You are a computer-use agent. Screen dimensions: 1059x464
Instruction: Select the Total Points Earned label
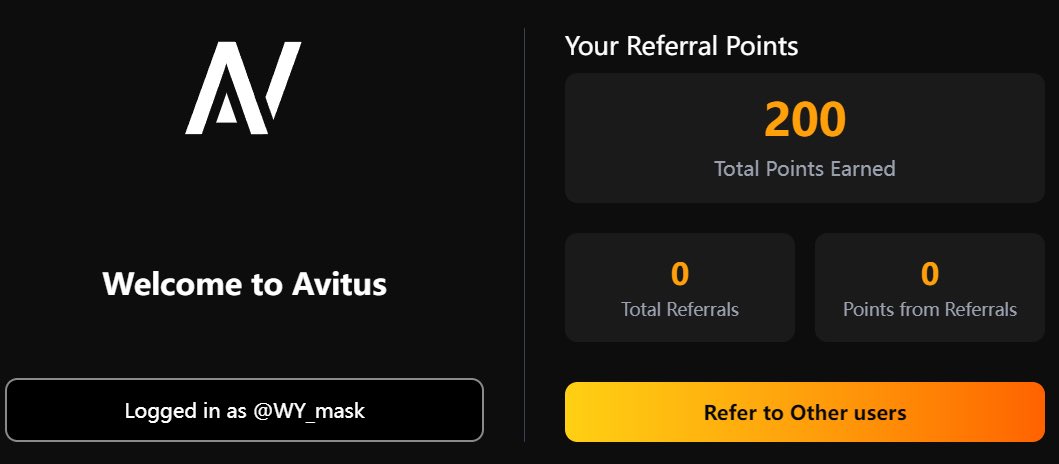804,168
